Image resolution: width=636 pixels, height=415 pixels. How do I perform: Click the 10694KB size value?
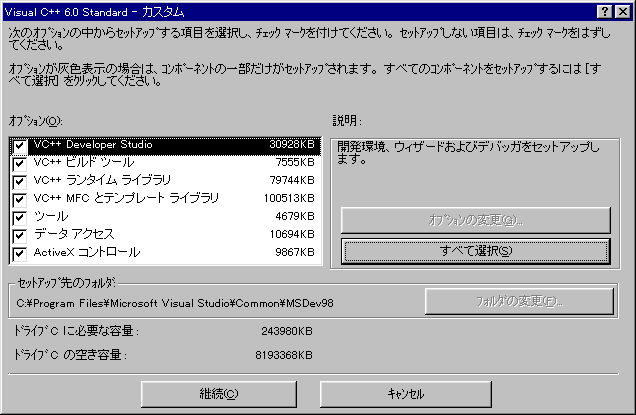pos(292,234)
